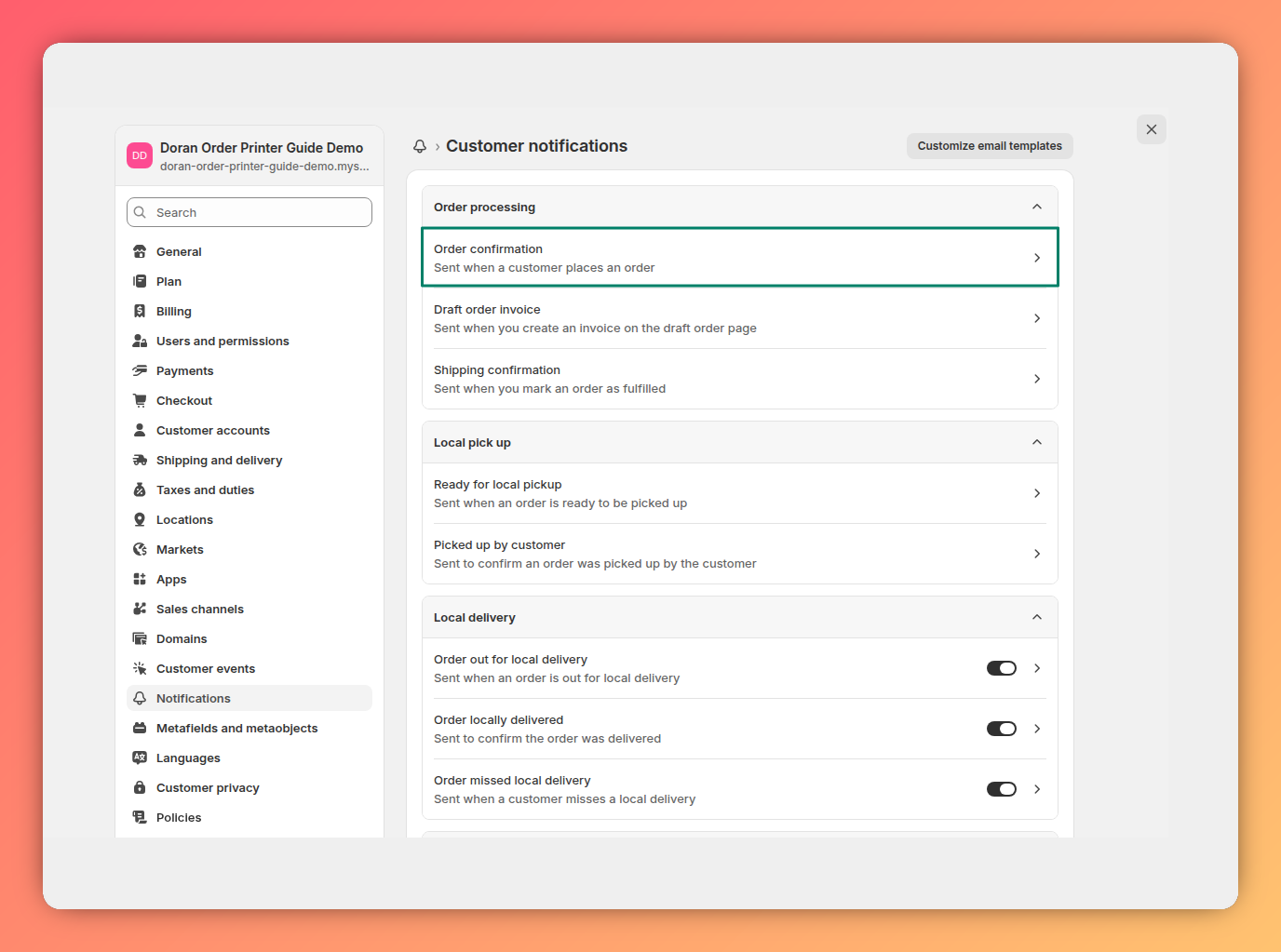Click Customize email templates button
This screenshot has width=1281, height=952.
[x=990, y=146]
